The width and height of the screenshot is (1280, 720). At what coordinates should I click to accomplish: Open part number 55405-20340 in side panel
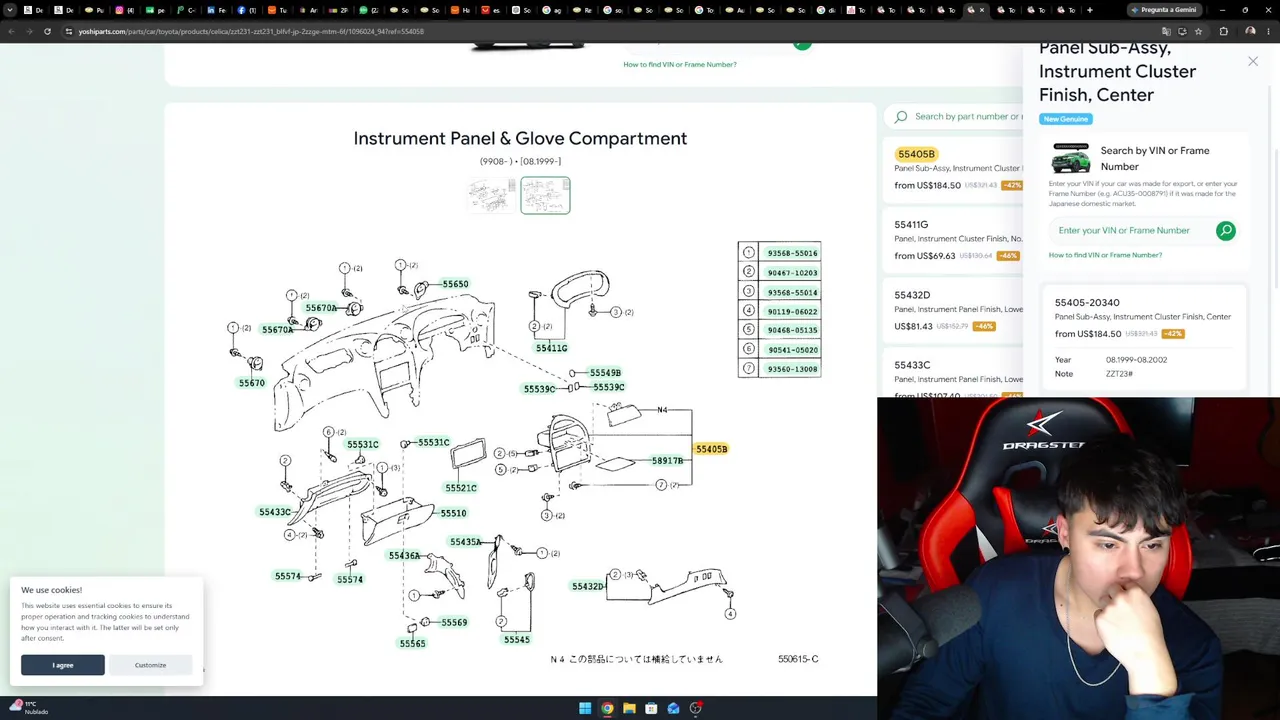[1087, 302]
